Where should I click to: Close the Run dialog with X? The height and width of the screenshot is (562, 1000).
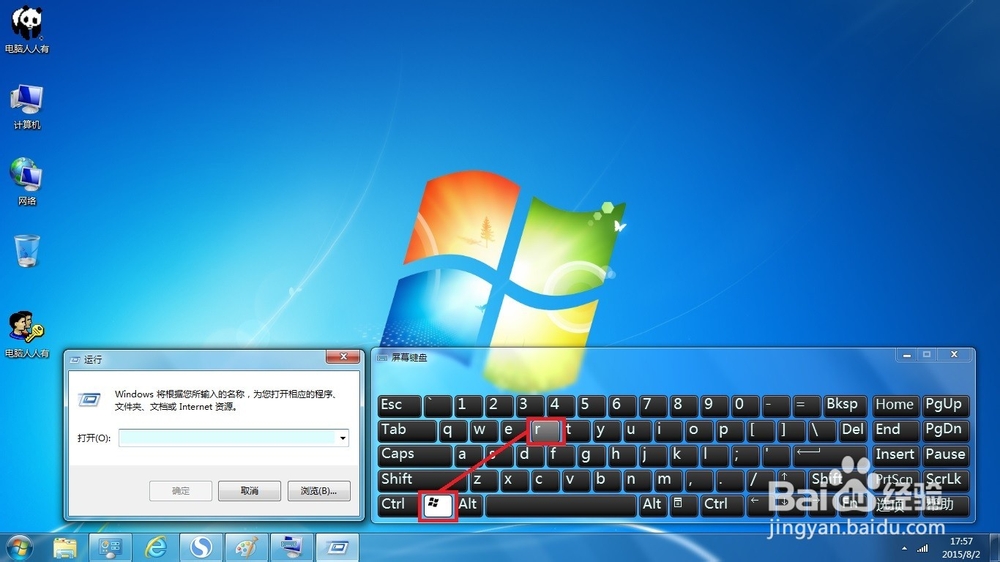point(343,357)
